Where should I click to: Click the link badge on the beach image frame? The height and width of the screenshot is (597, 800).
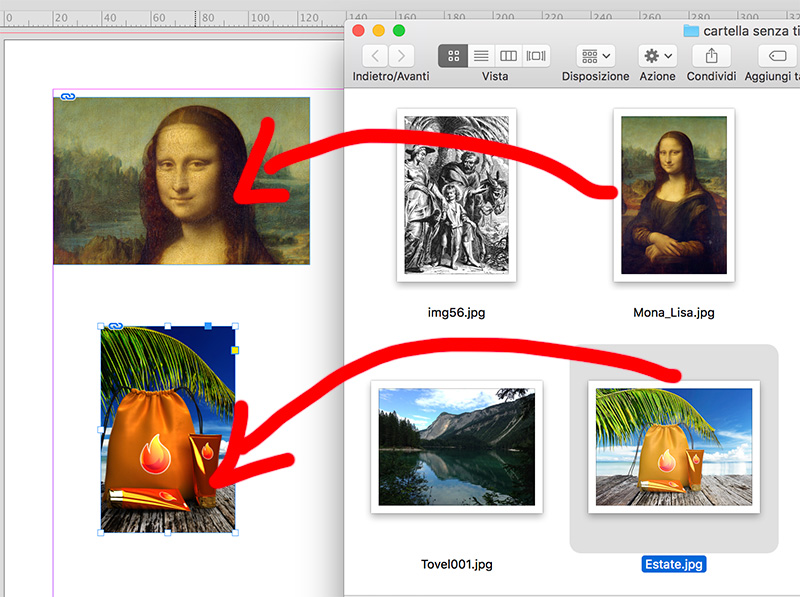click(x=116, y=326)
